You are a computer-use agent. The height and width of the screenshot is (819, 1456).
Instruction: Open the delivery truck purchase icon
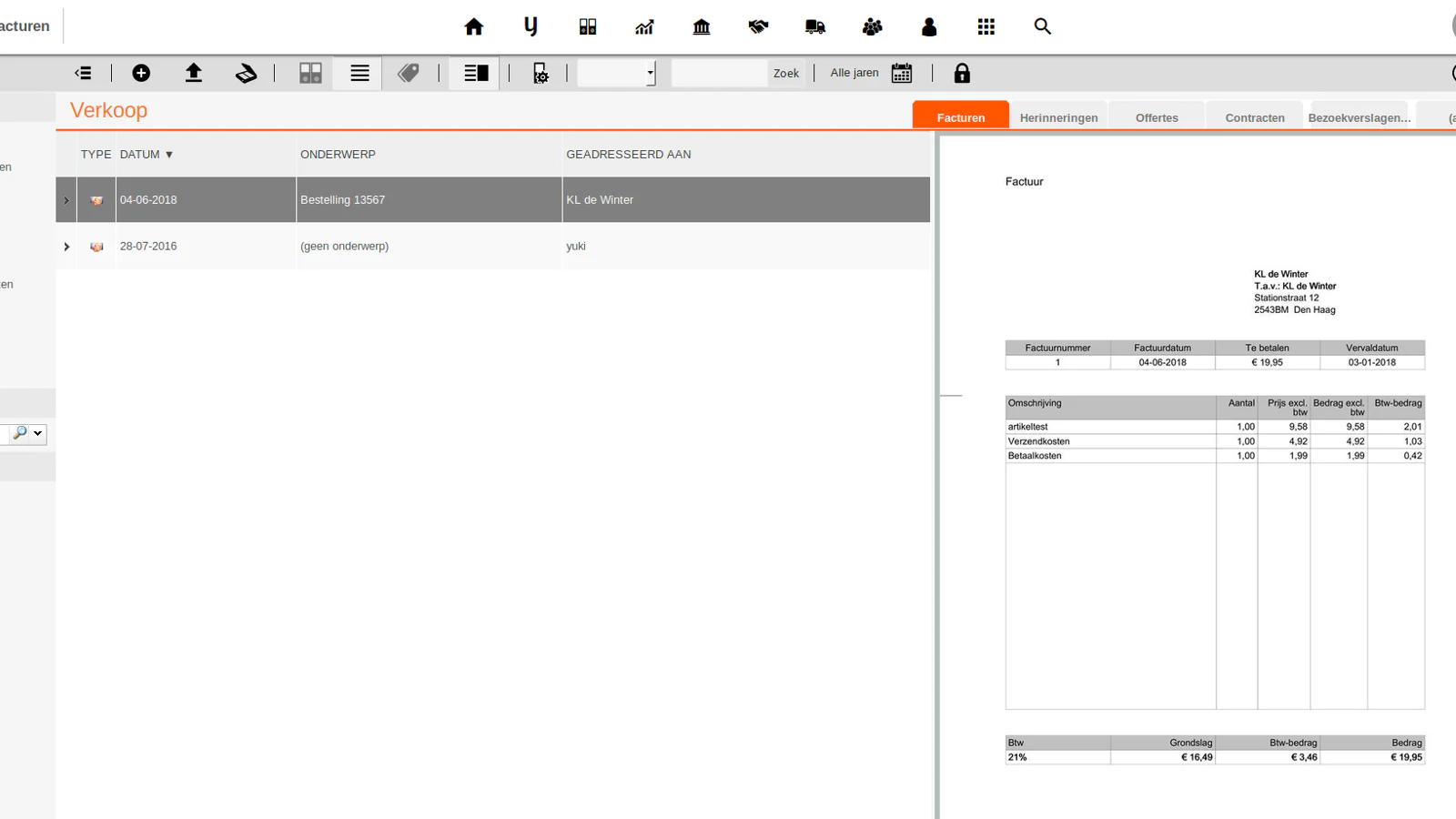pos(815,27)
